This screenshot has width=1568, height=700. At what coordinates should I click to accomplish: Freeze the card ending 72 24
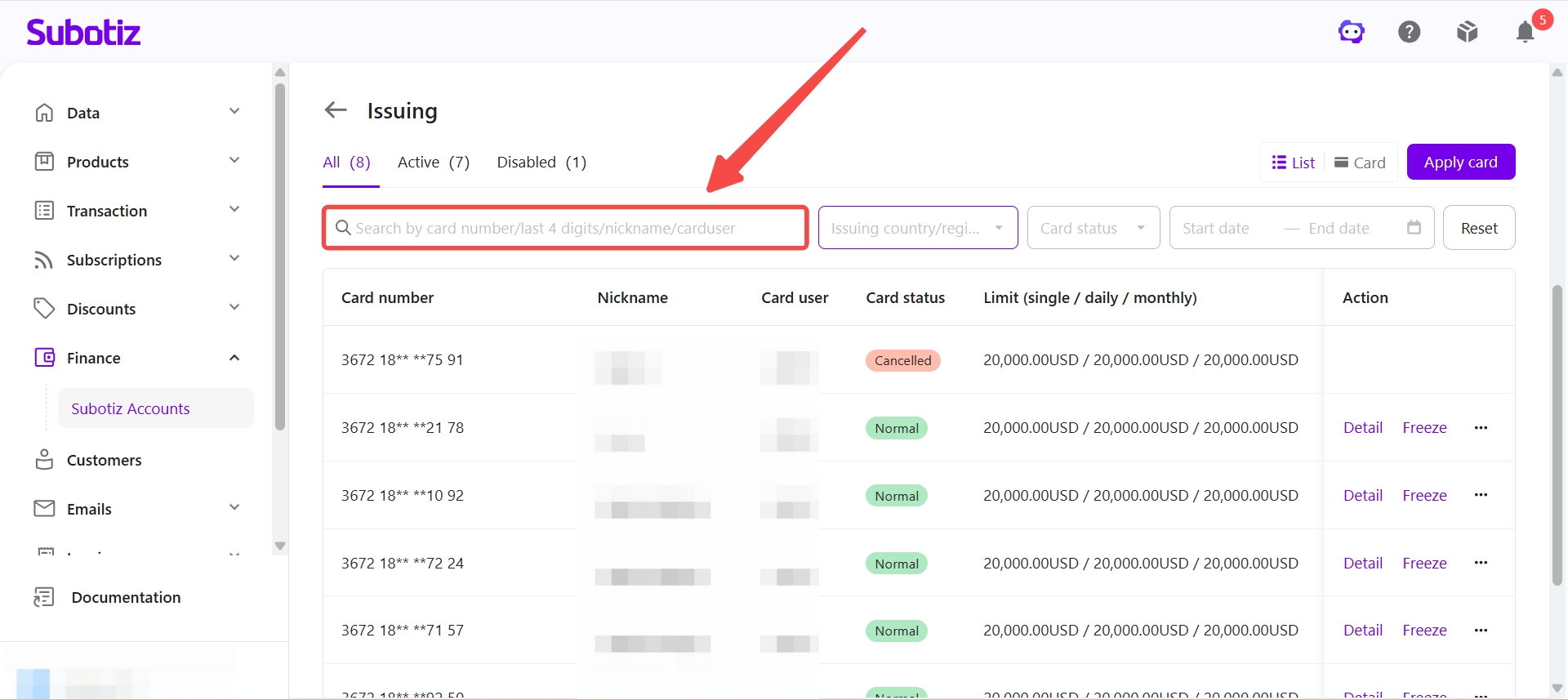pyautogui.click(x=1424, y=563)
